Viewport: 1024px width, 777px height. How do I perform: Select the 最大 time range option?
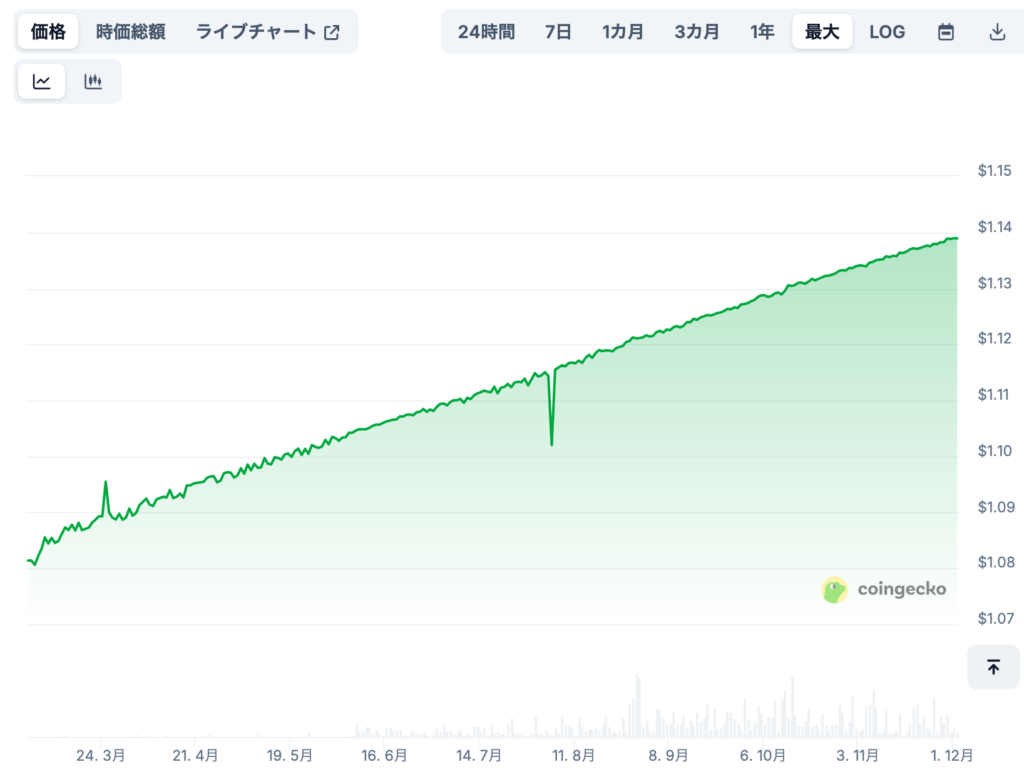821,31
